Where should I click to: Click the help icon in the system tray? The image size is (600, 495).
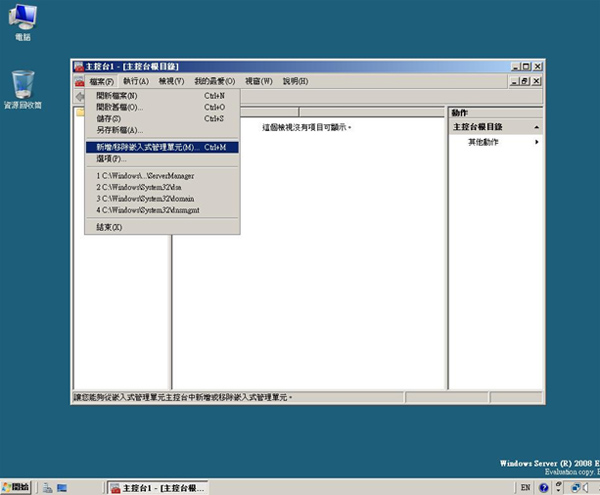(544, 487)
